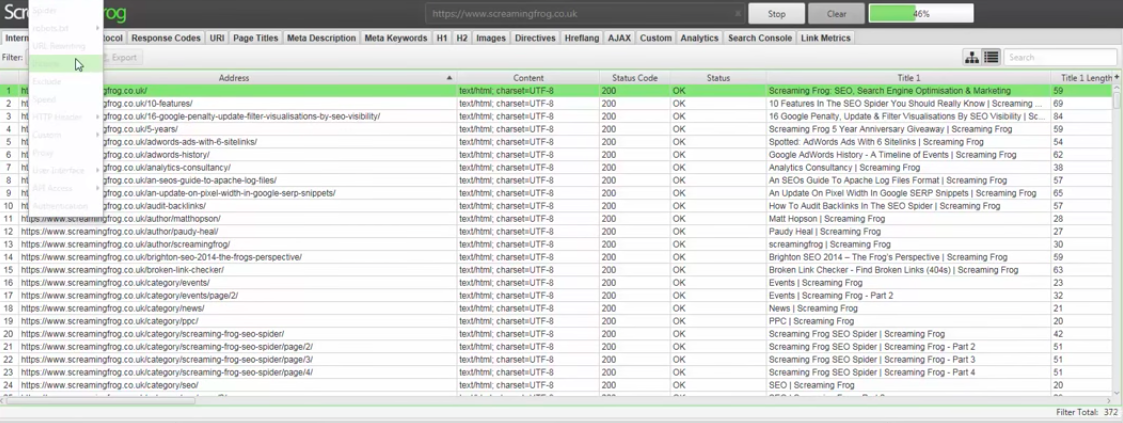
Task: Select the /analytics-consultancy/ URL row
Action: tap(557, 167)
